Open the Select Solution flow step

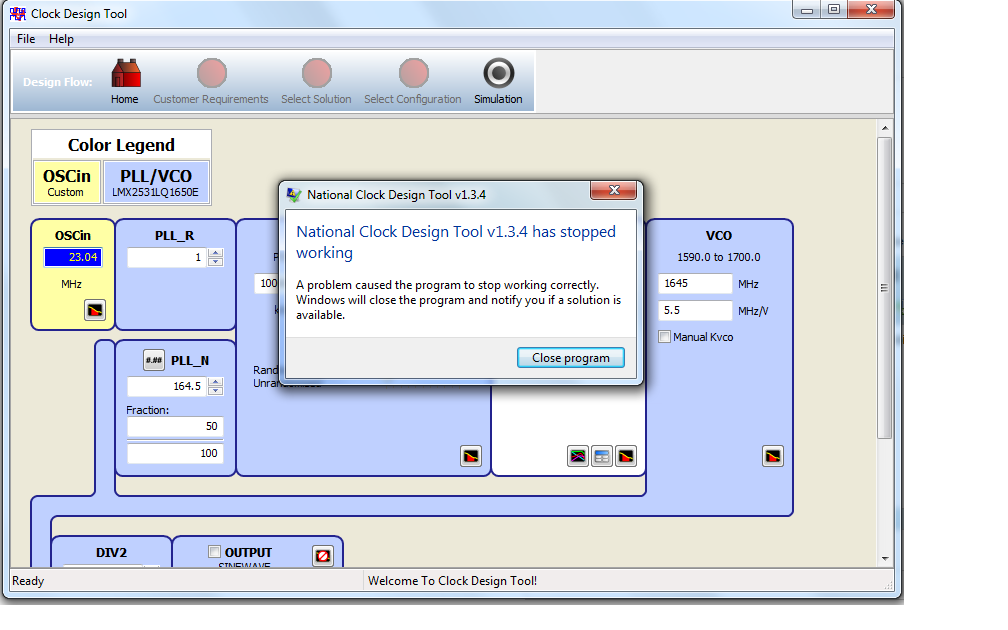tap(316, 82)
